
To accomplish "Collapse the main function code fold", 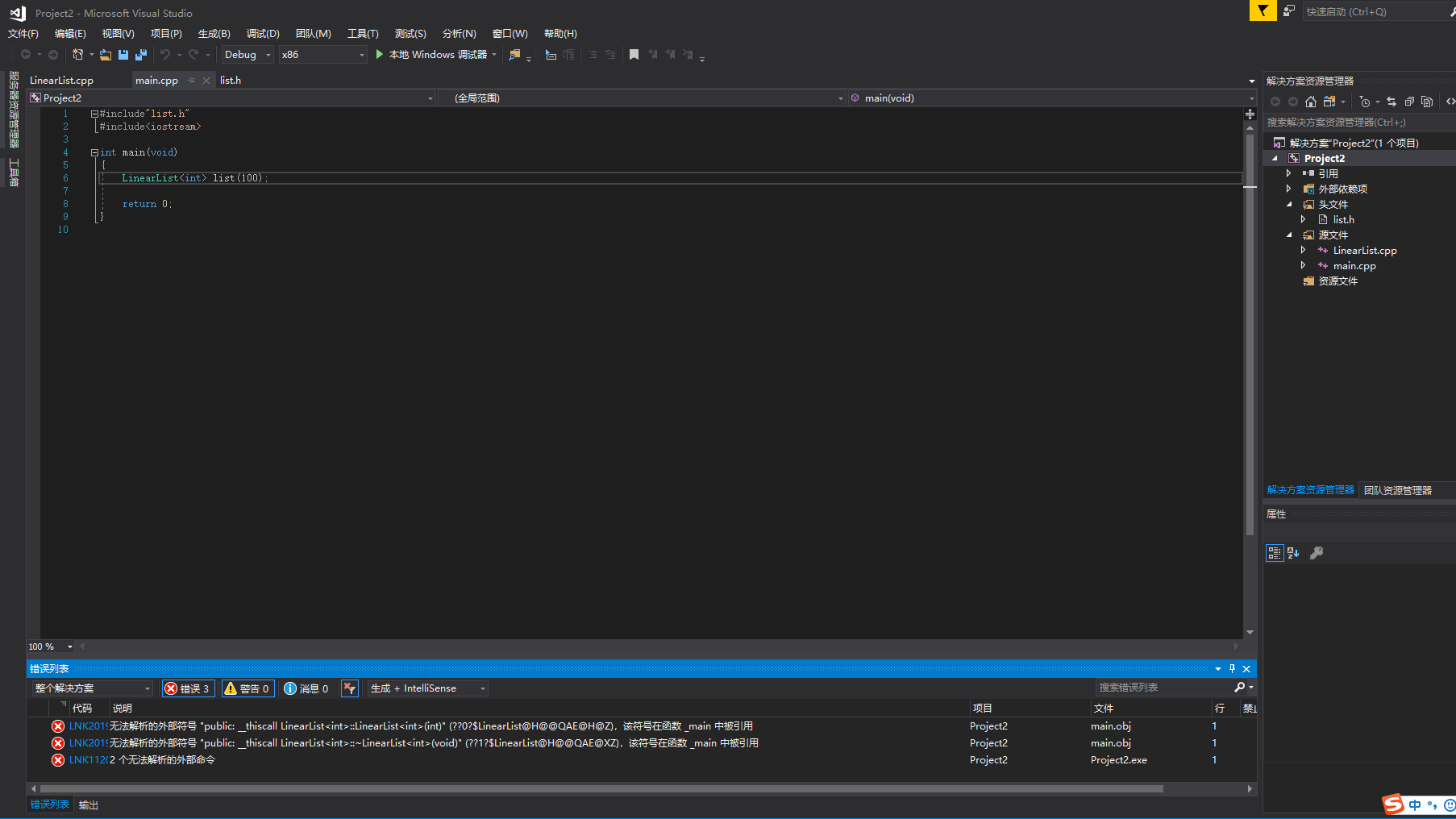I will (x=94, y=152).
